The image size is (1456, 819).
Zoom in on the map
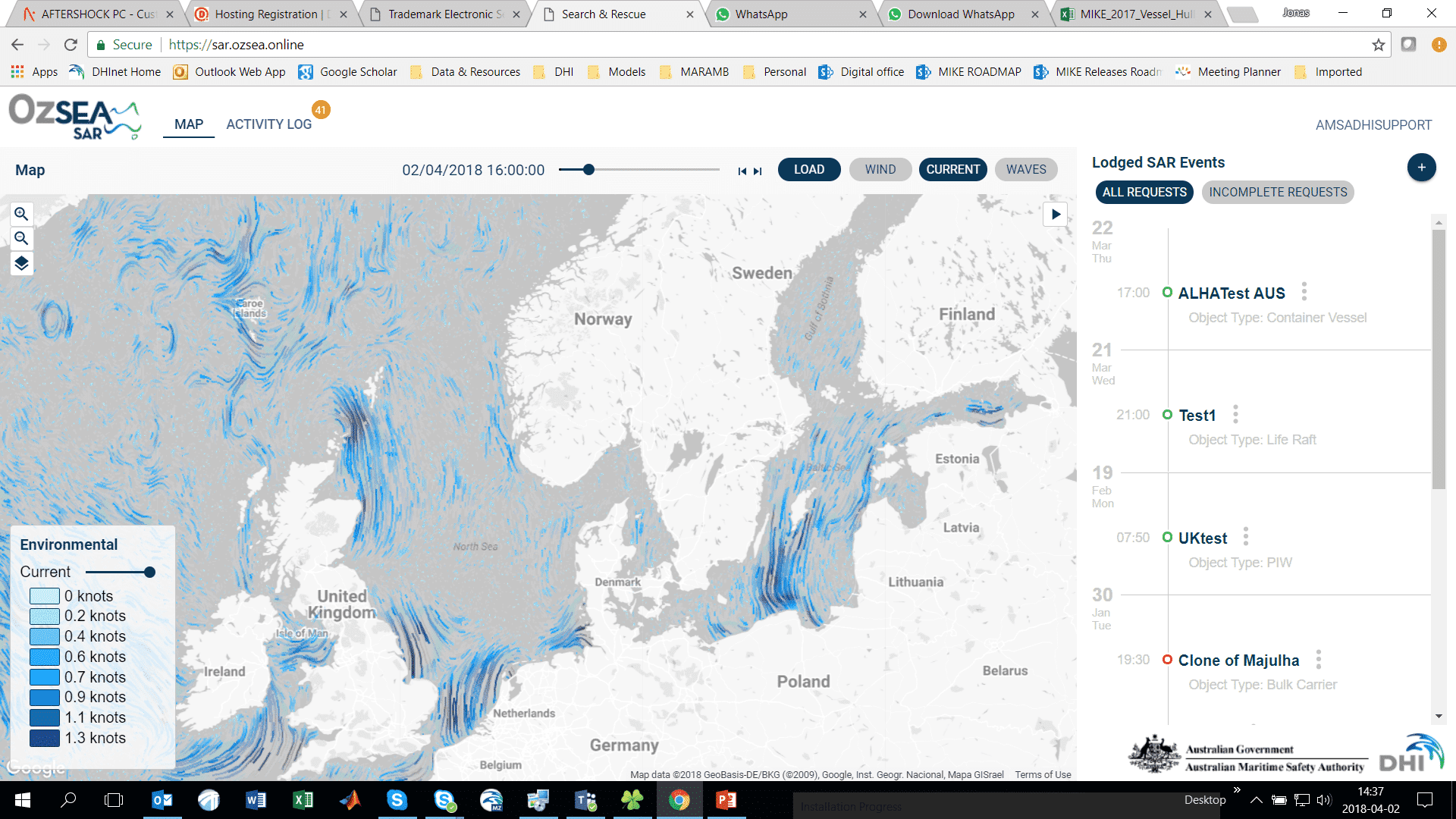(x=21, y=214)
